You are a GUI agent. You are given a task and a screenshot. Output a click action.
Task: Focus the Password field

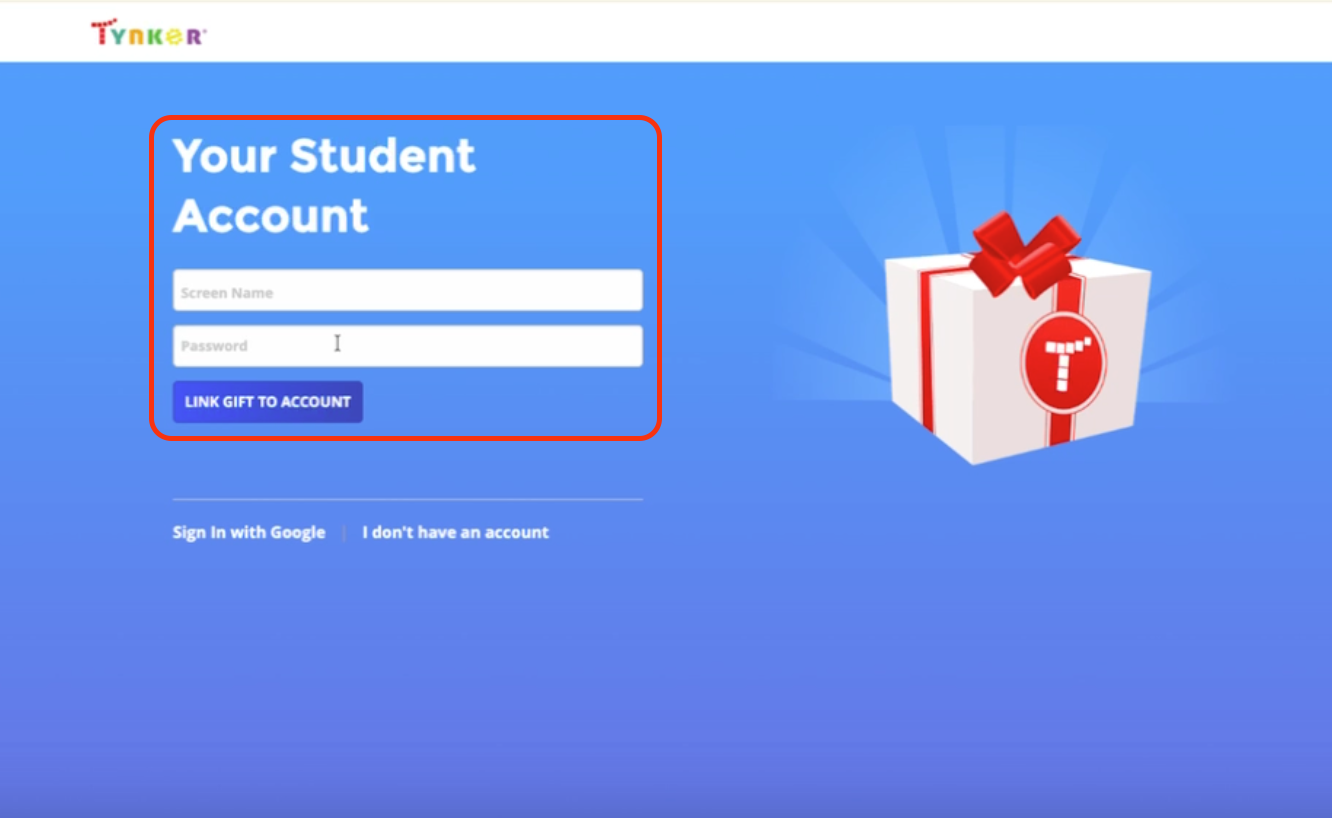pos(407,346)
